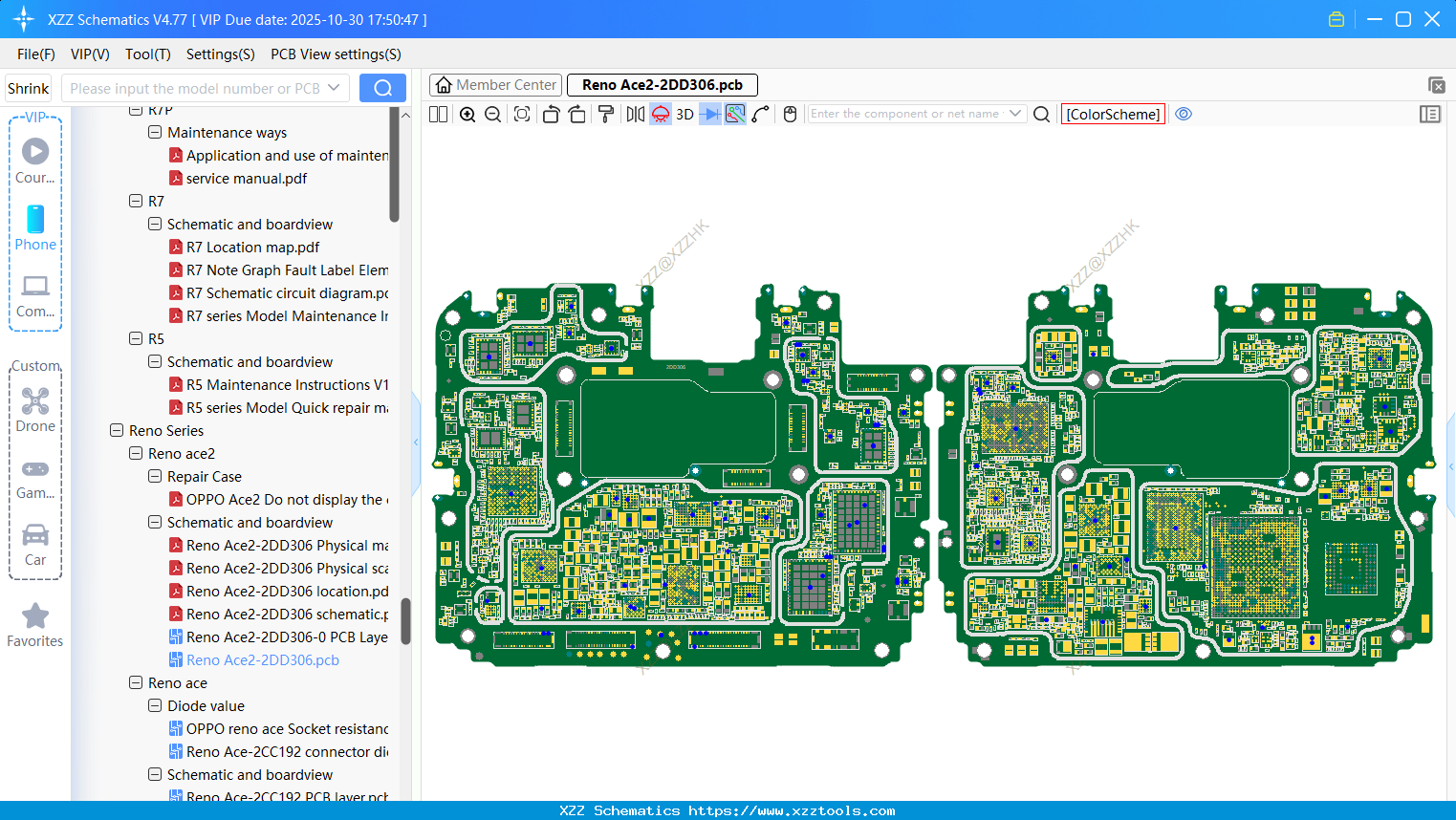Click the mouse settings icon
The height and width of the screenshot is (820, 1456).
pyautogui.click(x=790, y=115)
